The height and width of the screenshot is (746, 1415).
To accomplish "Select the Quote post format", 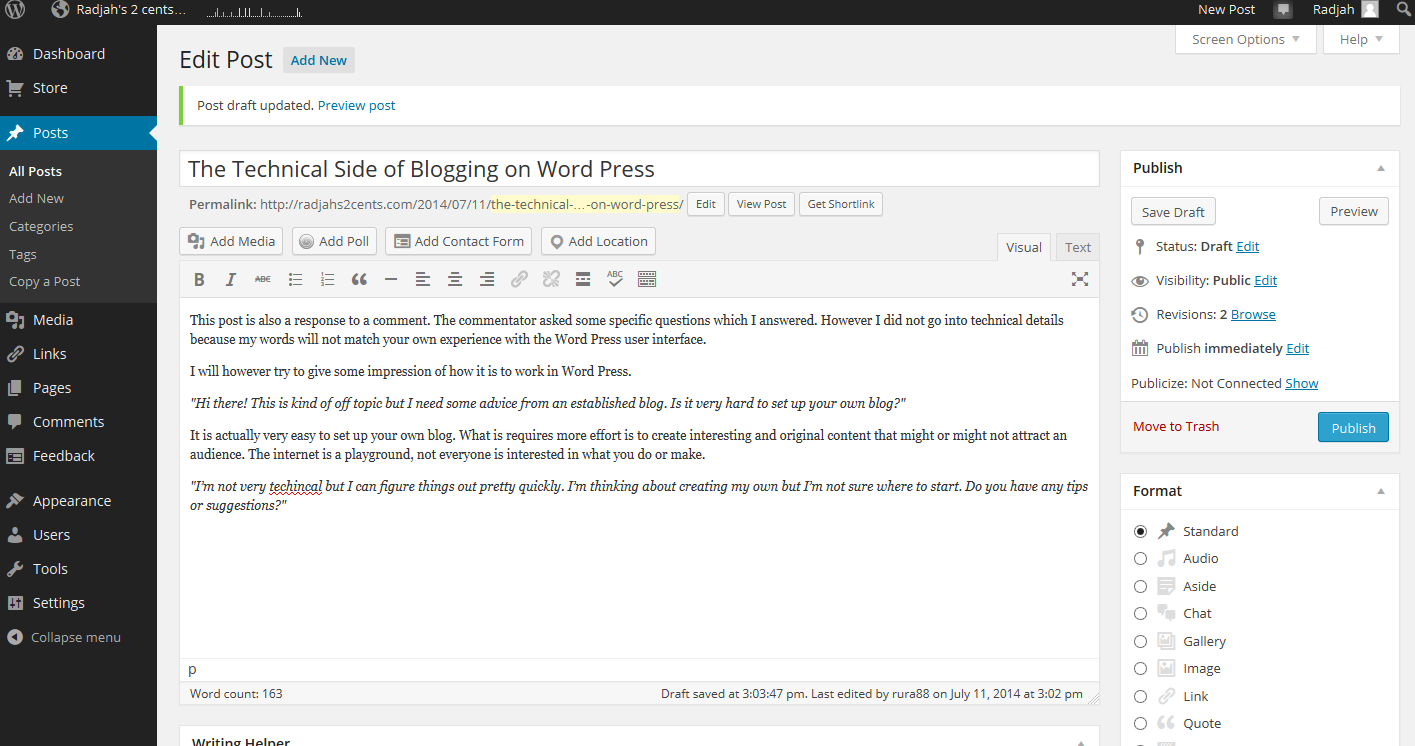I will (1140, 724).
